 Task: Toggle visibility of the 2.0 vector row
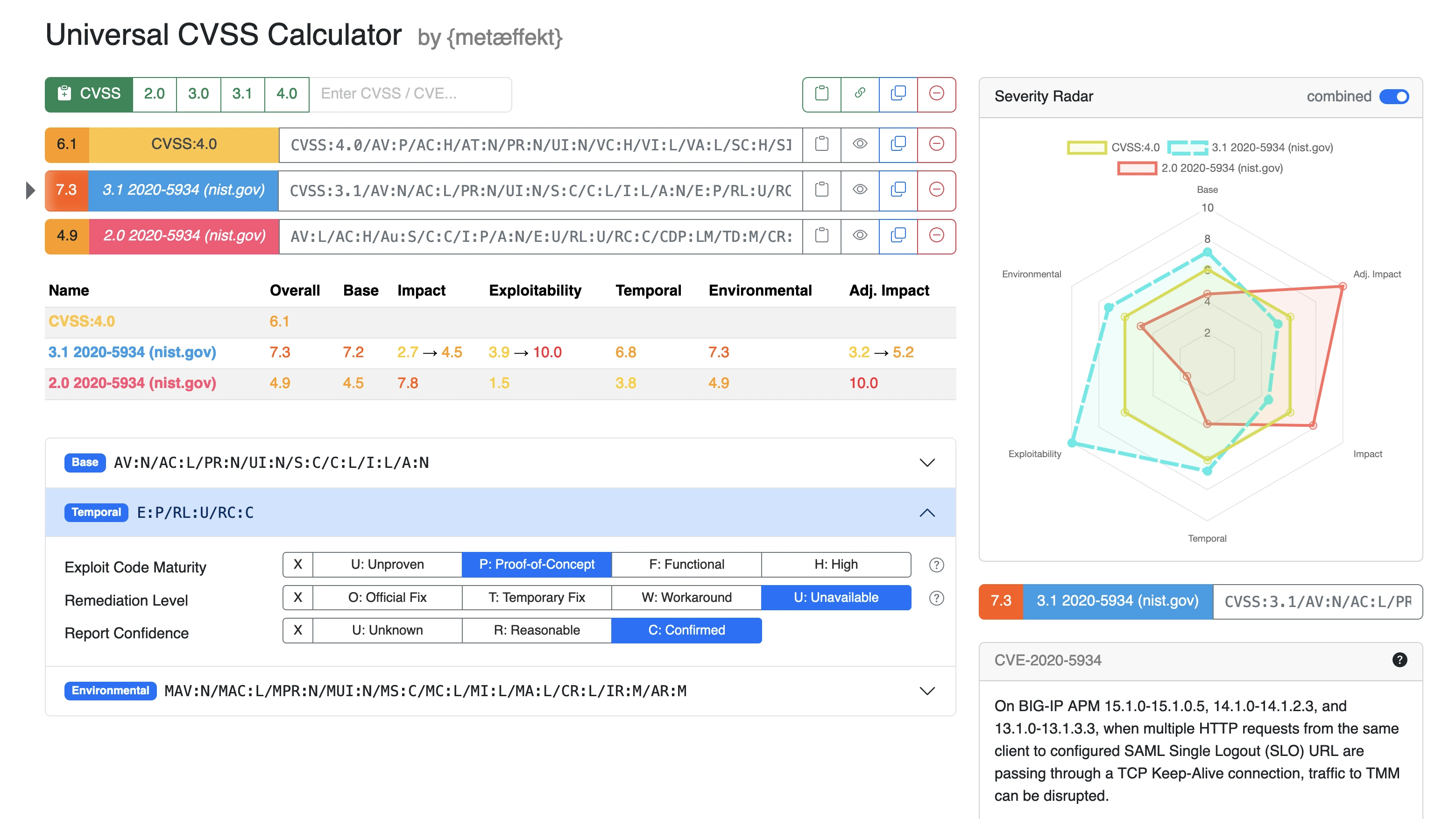click(x=860, y=236)
